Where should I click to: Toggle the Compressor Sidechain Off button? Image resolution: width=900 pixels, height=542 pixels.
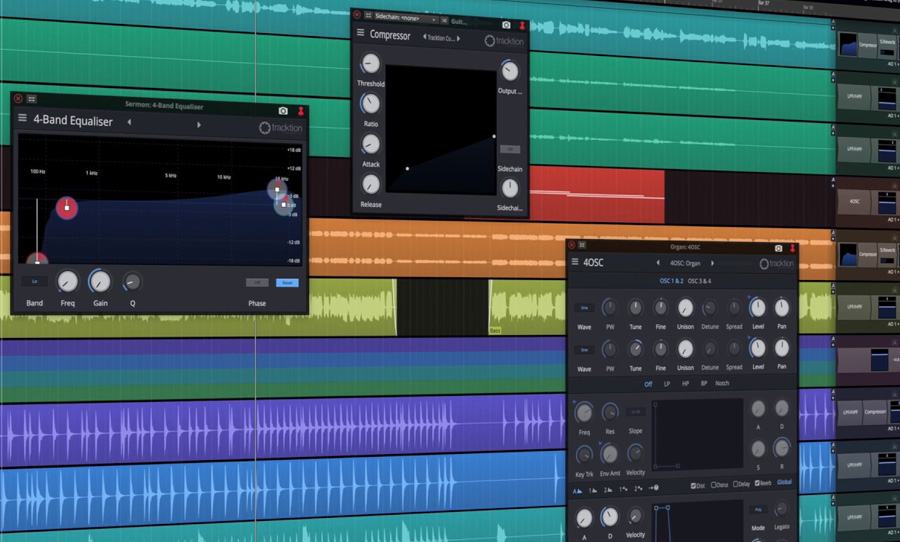click(509, 149)
